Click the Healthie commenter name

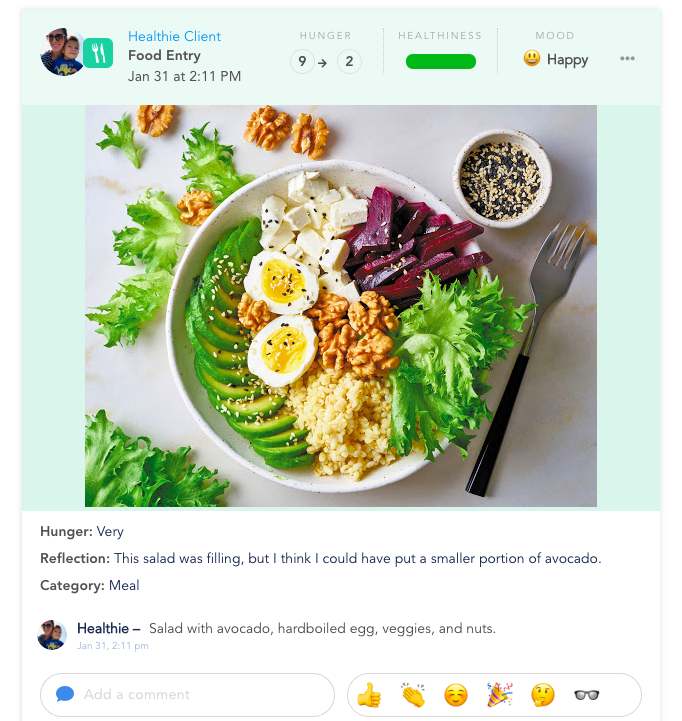coord(103,628)
